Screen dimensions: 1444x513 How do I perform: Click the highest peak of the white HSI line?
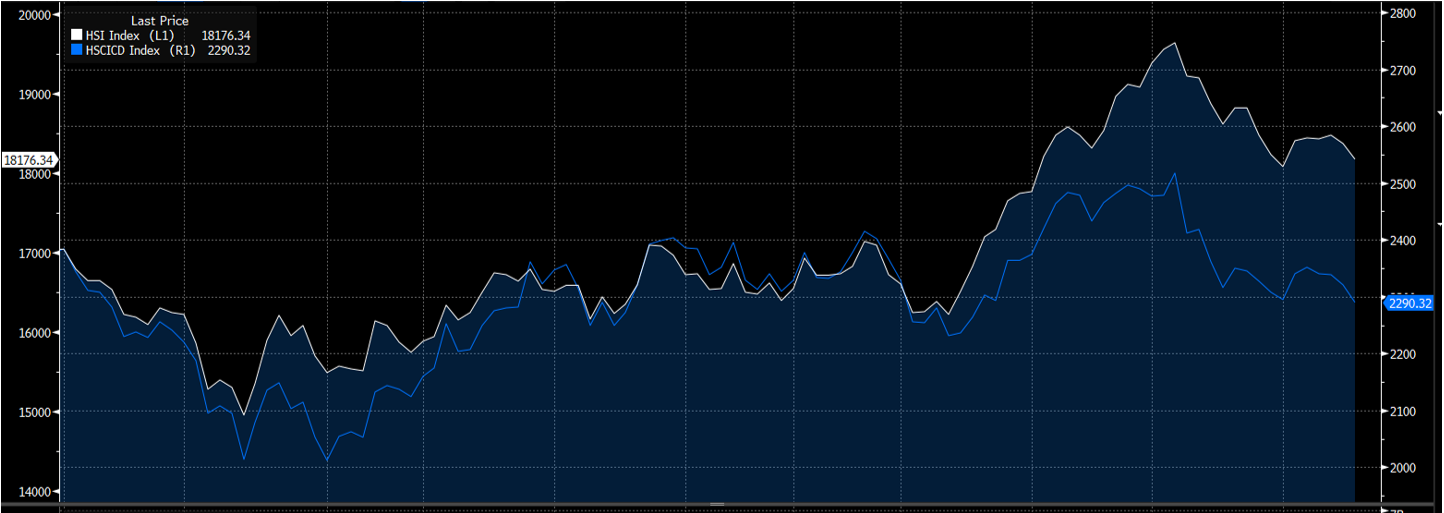(1174, 43)
